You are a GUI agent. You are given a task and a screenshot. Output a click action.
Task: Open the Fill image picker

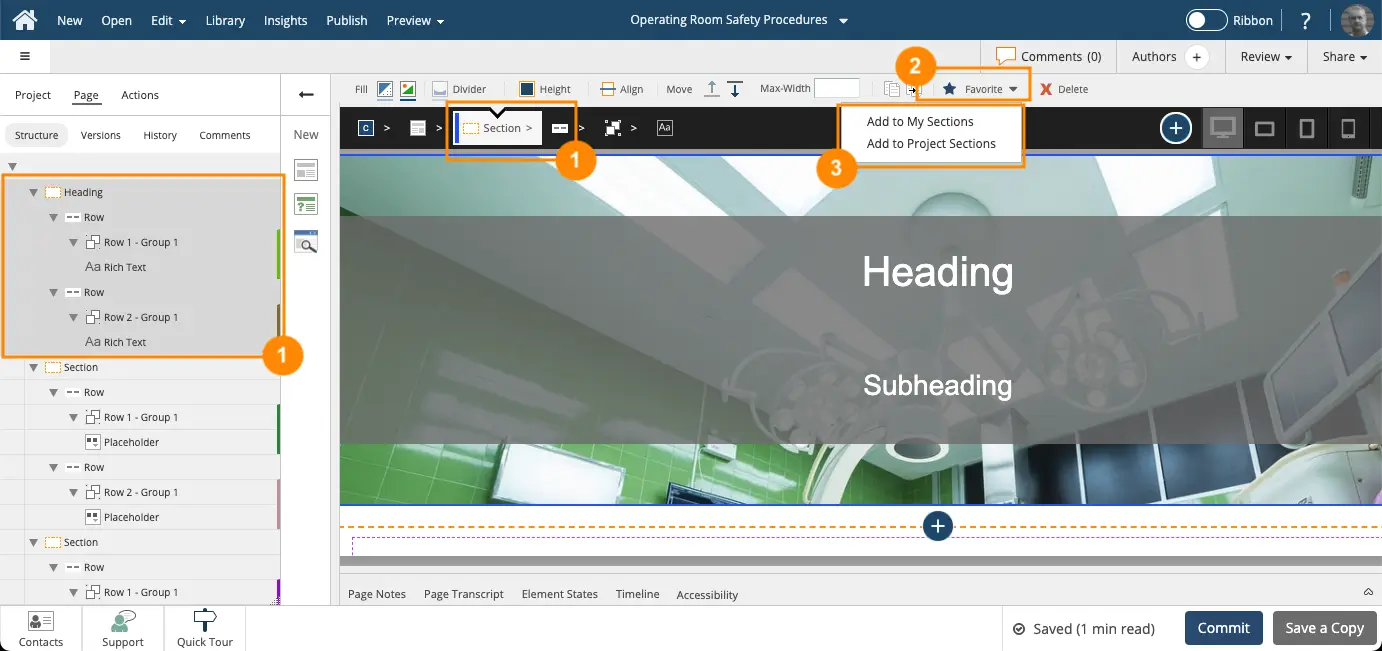click(407, 89)
